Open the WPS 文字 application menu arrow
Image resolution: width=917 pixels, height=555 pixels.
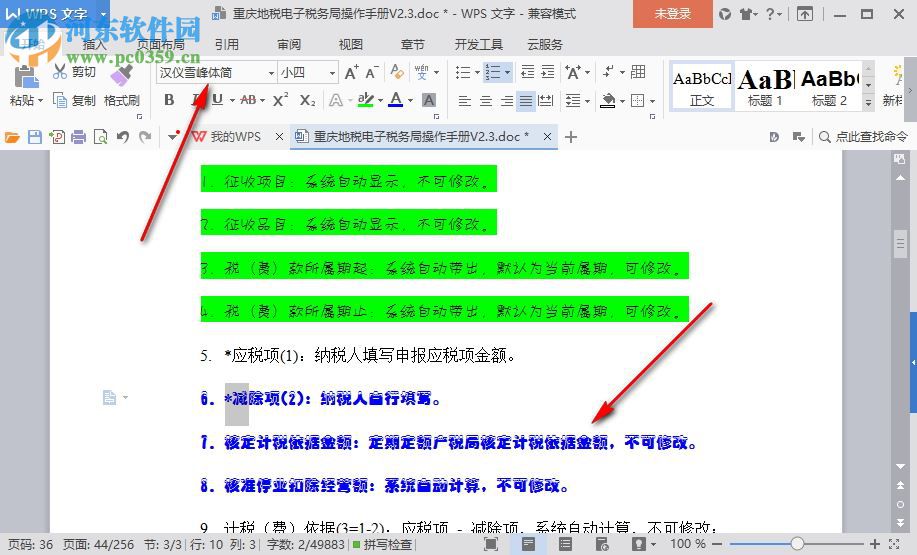pos(104,13)
